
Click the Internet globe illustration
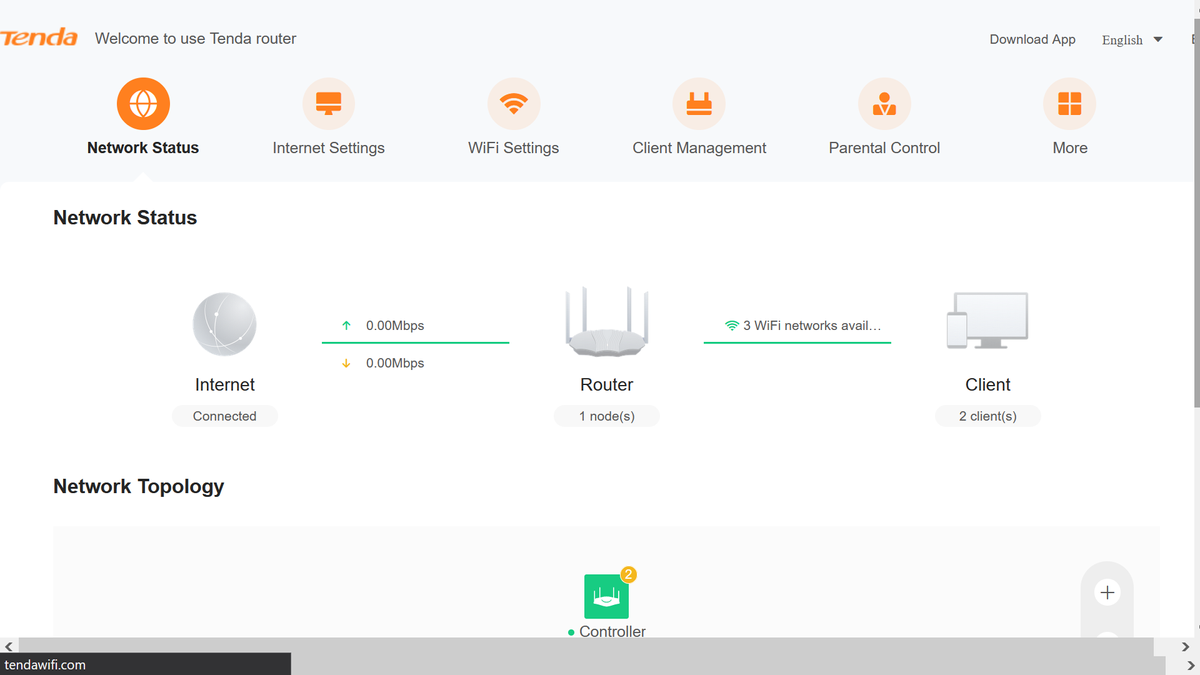click(x=224, y=324)
